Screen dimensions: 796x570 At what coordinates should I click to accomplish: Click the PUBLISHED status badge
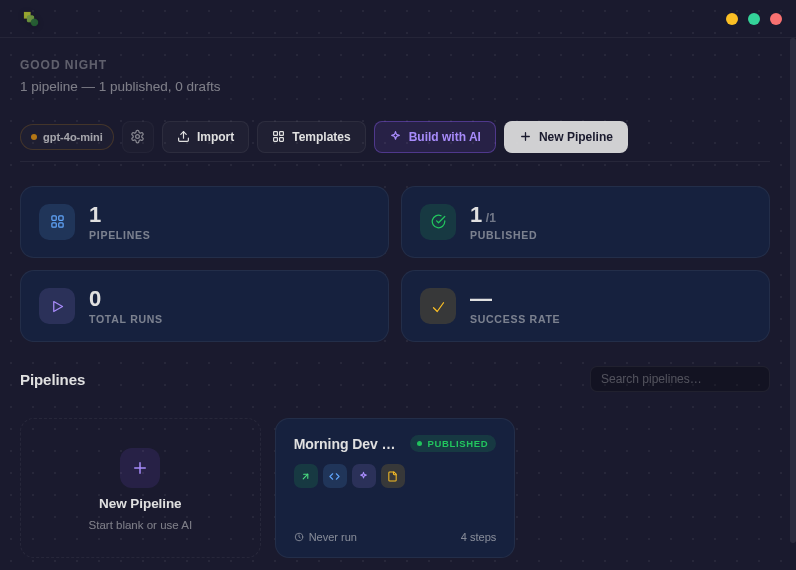pos(453,444)
